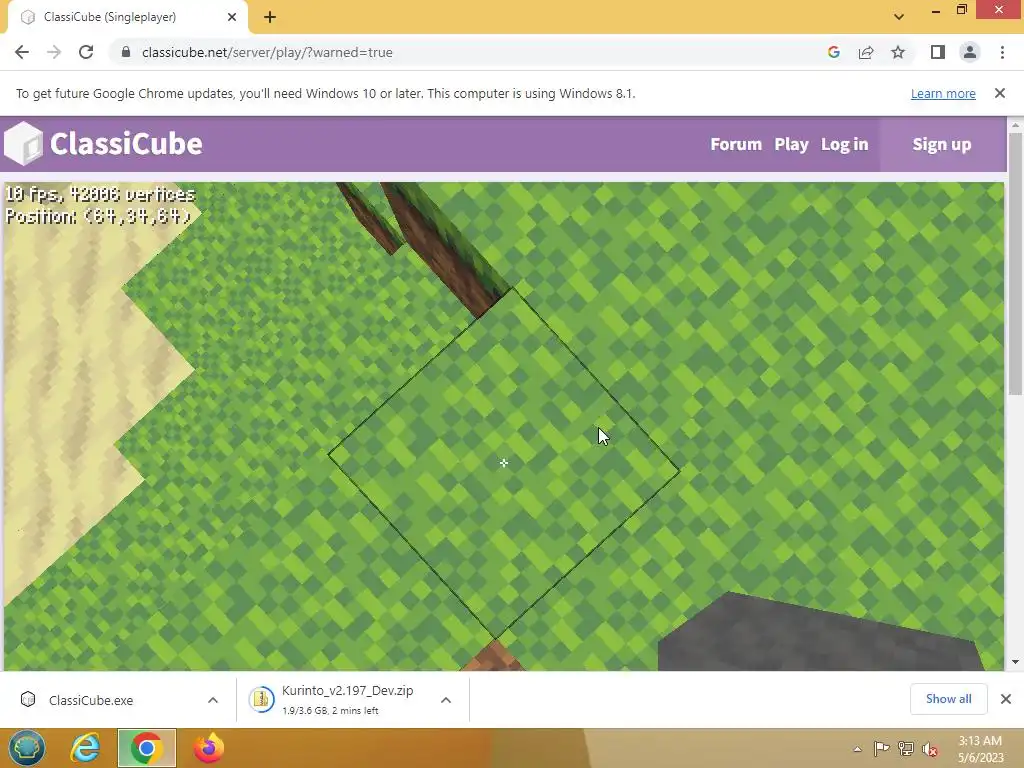Switch to Chrome in the taskbar

coord(147,748)
